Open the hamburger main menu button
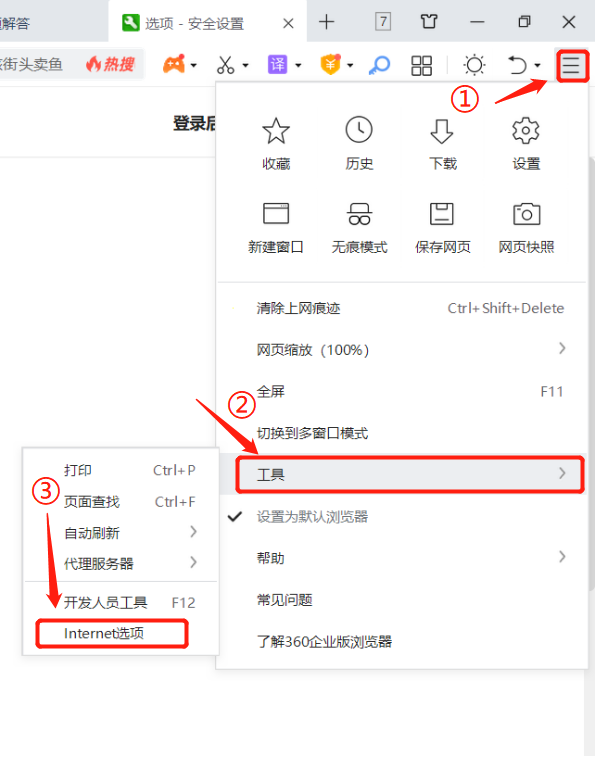Image resolution: width=595 pixels, height=757 pixels. (x=571, y=65)
